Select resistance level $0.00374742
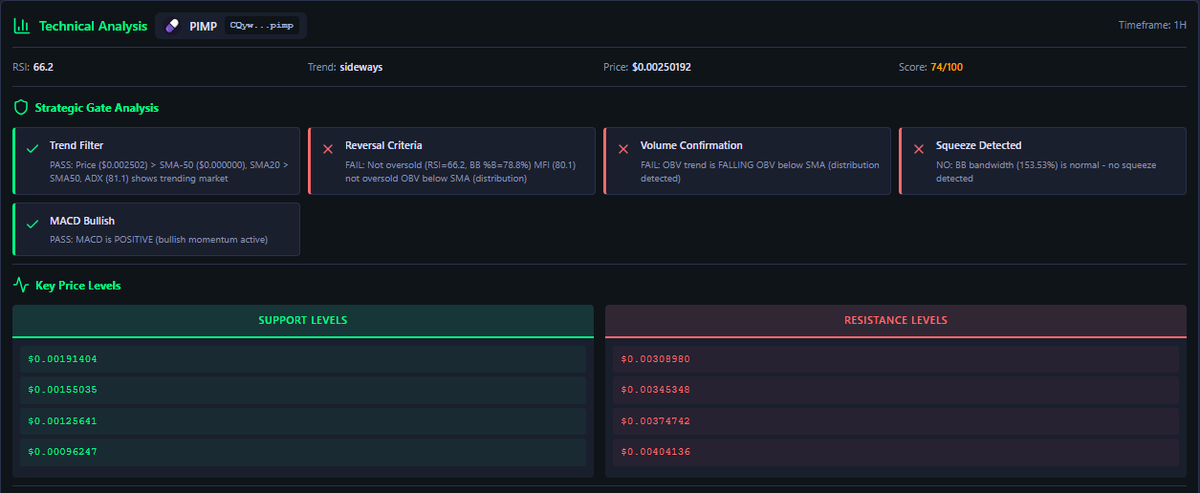The image size is (1200, 493). click(x=896, y=420)
